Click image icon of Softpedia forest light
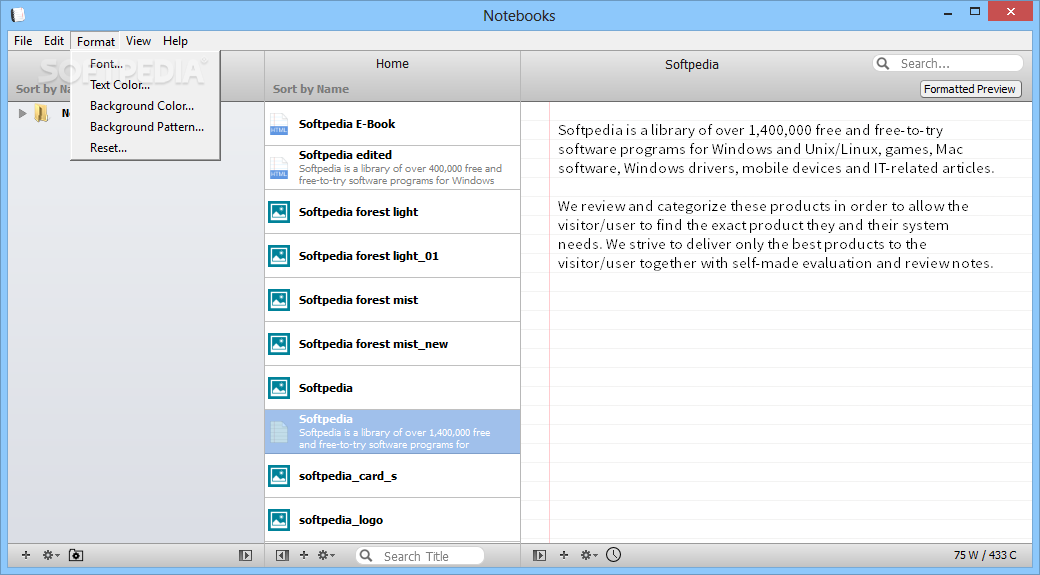This screenshot has width=1040, height=575. [279, 212]
